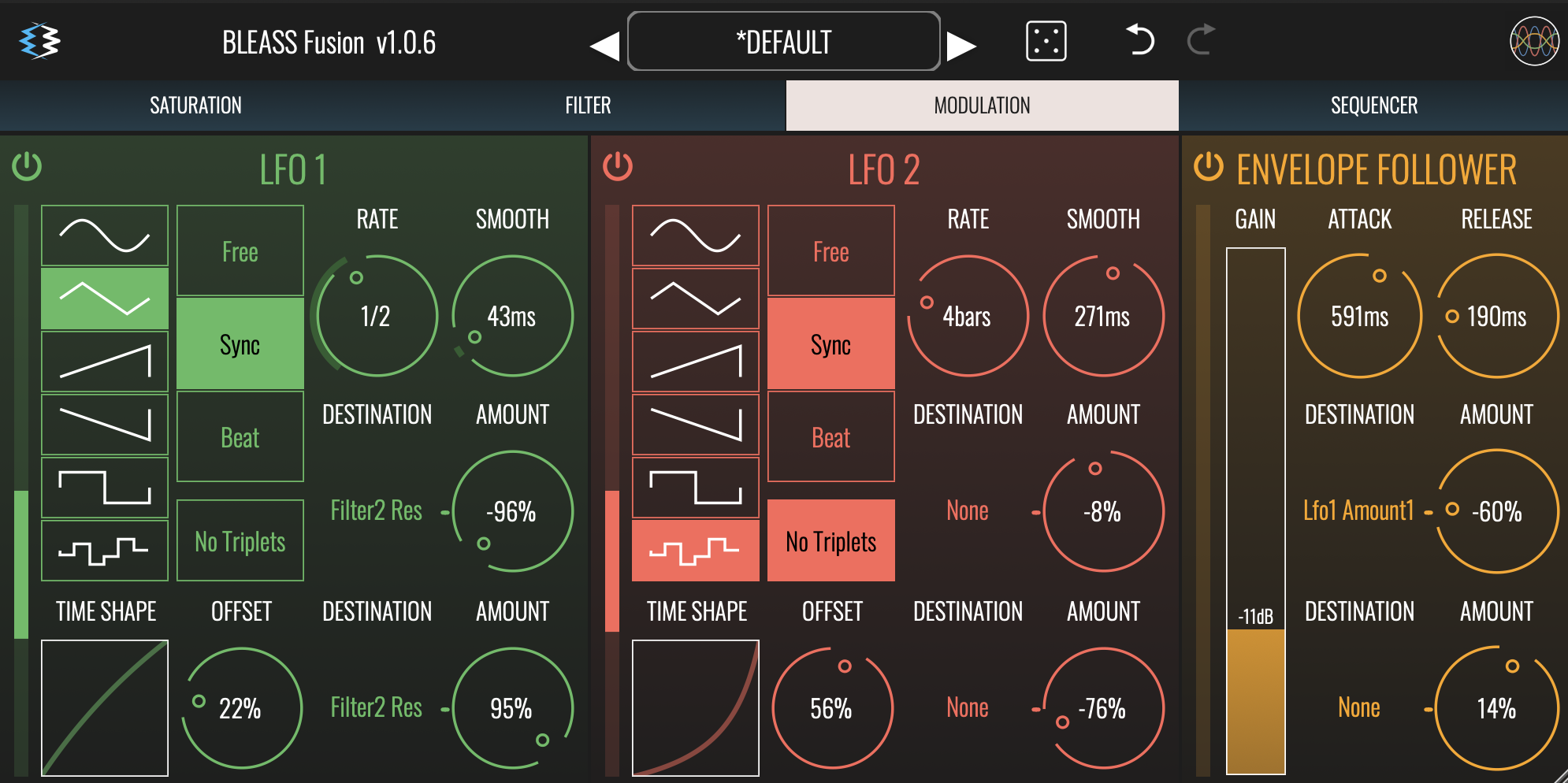Select ramp-up saw waveform in LFO 1

coord(105,362)
